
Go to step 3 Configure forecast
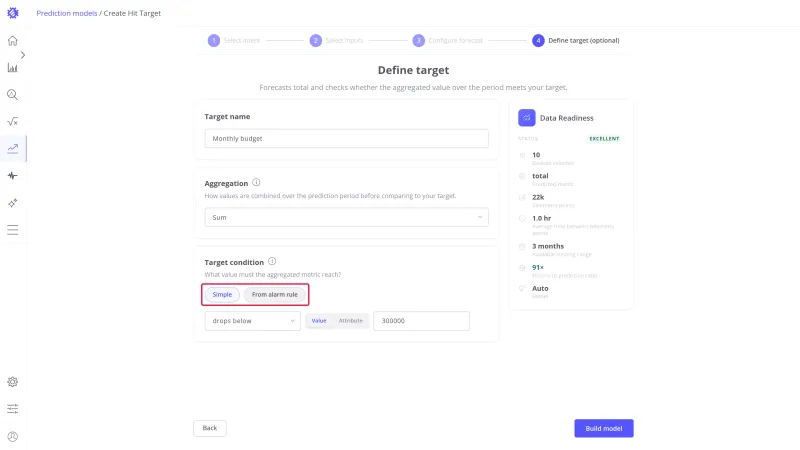pos(447,40)
